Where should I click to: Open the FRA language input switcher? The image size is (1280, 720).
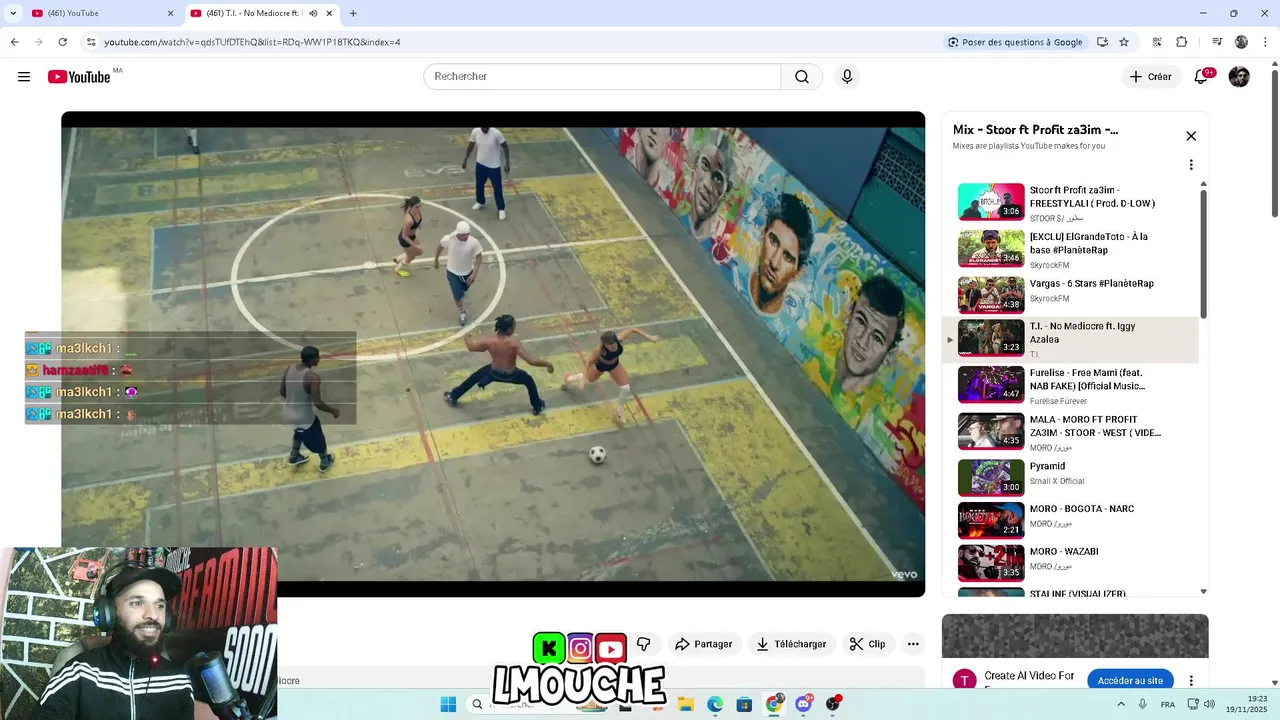pyautogui.click(x=1168, y=704)
